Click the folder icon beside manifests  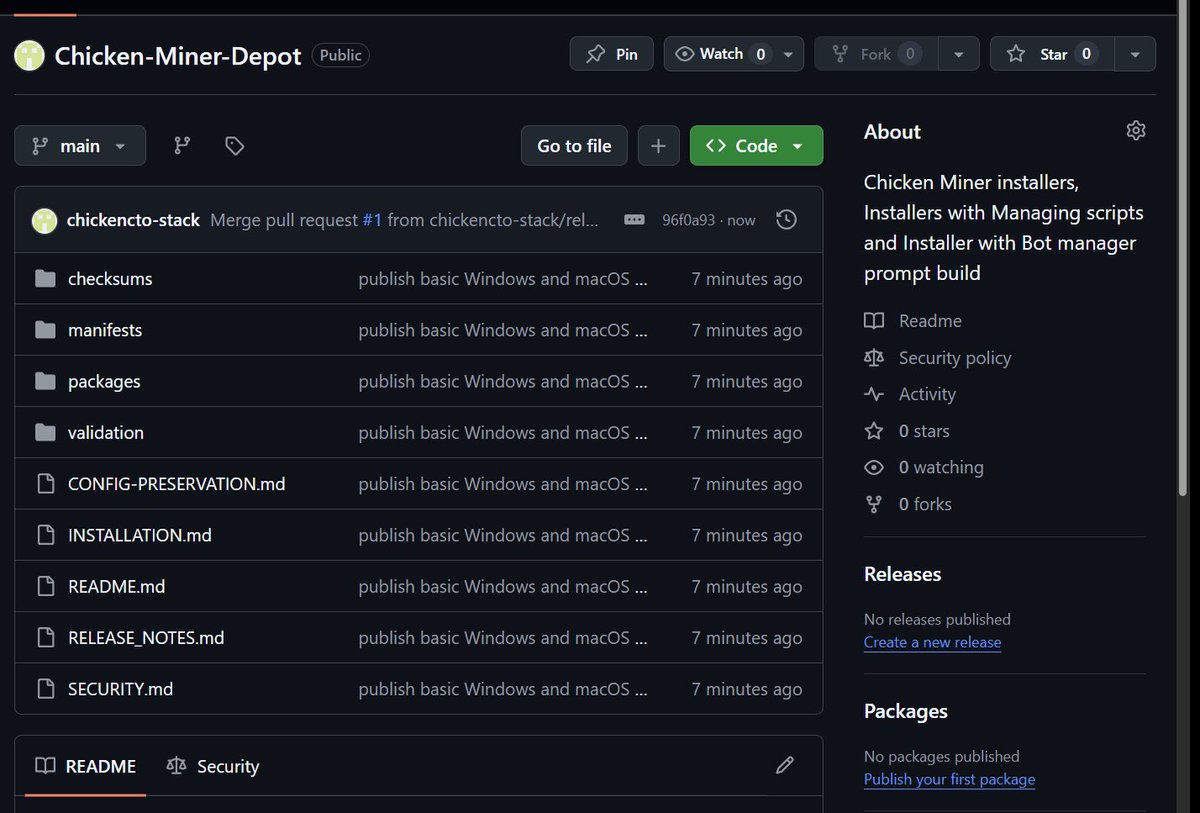coord(45,330)
